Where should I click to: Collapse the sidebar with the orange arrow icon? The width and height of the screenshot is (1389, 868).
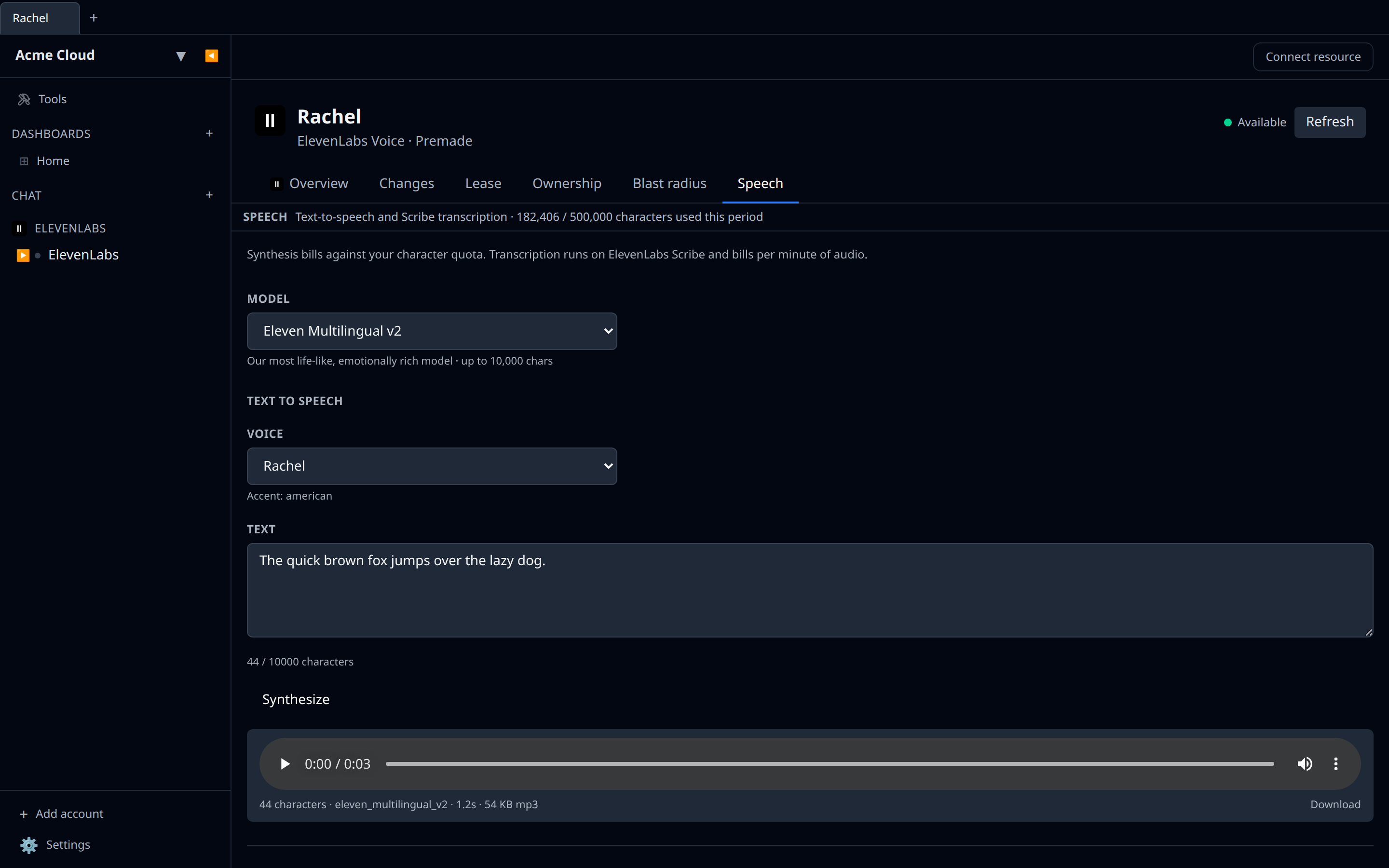pyautogui.click(x=211, y=55)
